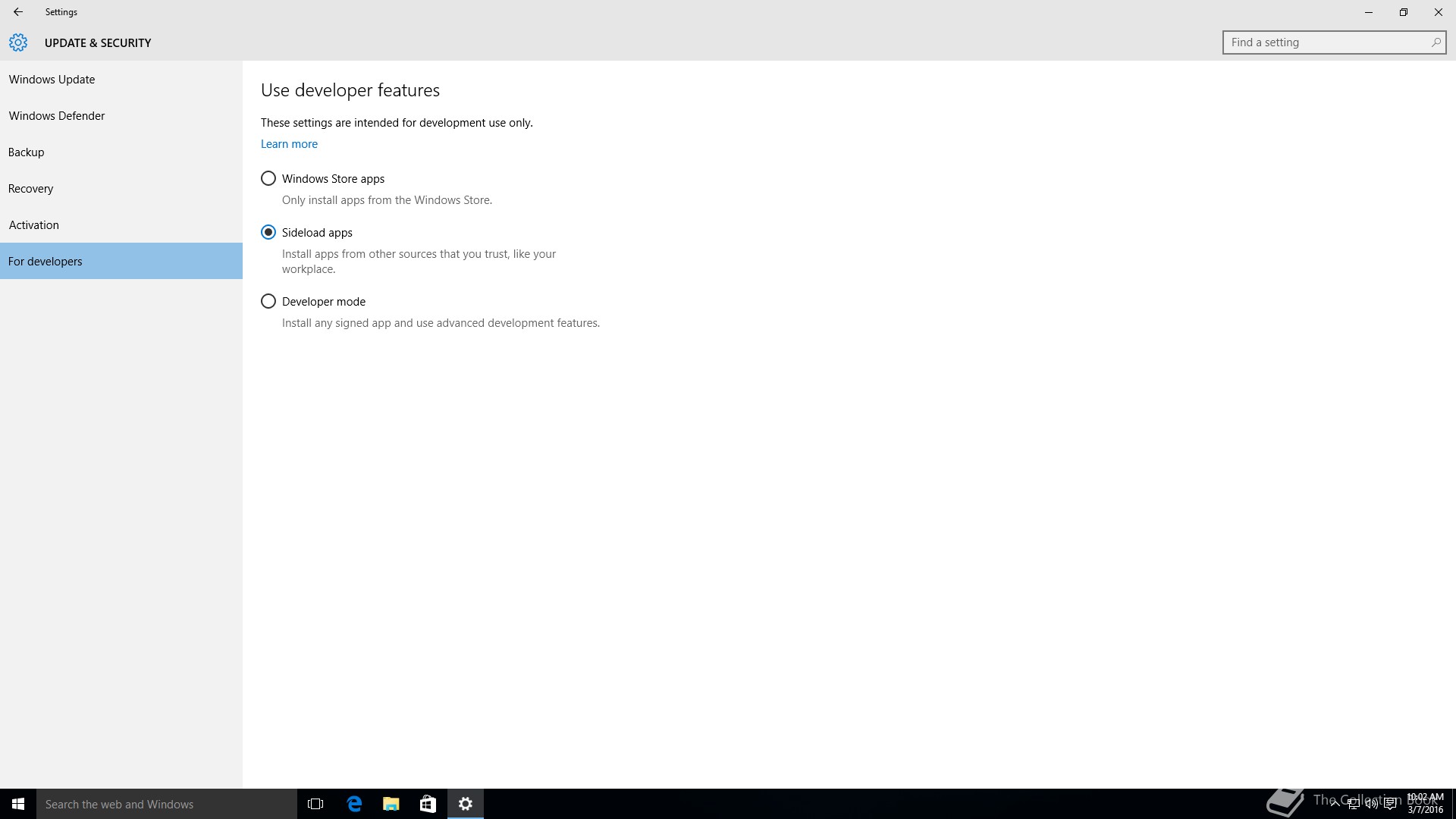1456x819 pixels.
Task: Click the Settings gear in the taskbar
Action: pos(466,804)
